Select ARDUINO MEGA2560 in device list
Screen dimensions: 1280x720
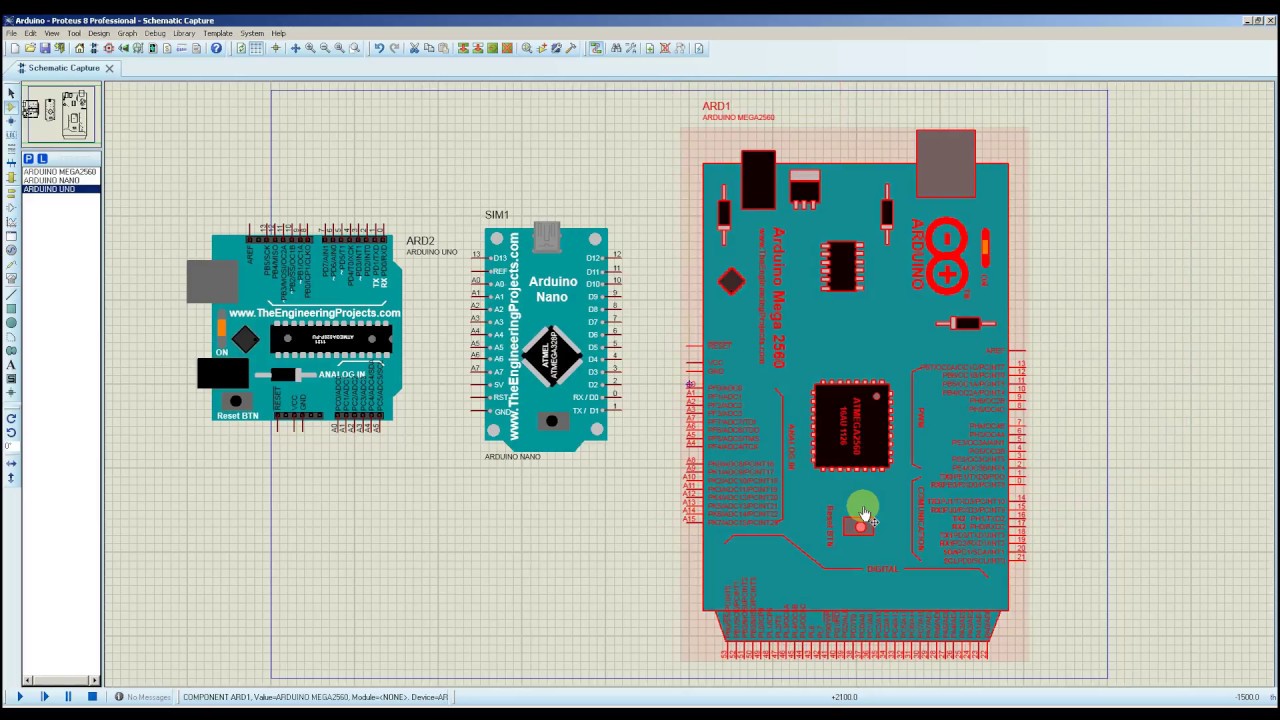(60, 172)
